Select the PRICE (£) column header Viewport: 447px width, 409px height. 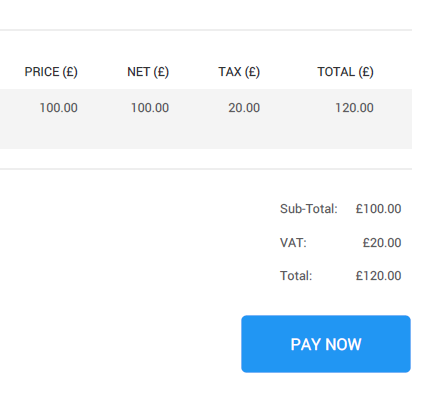(x=51, y=72)
